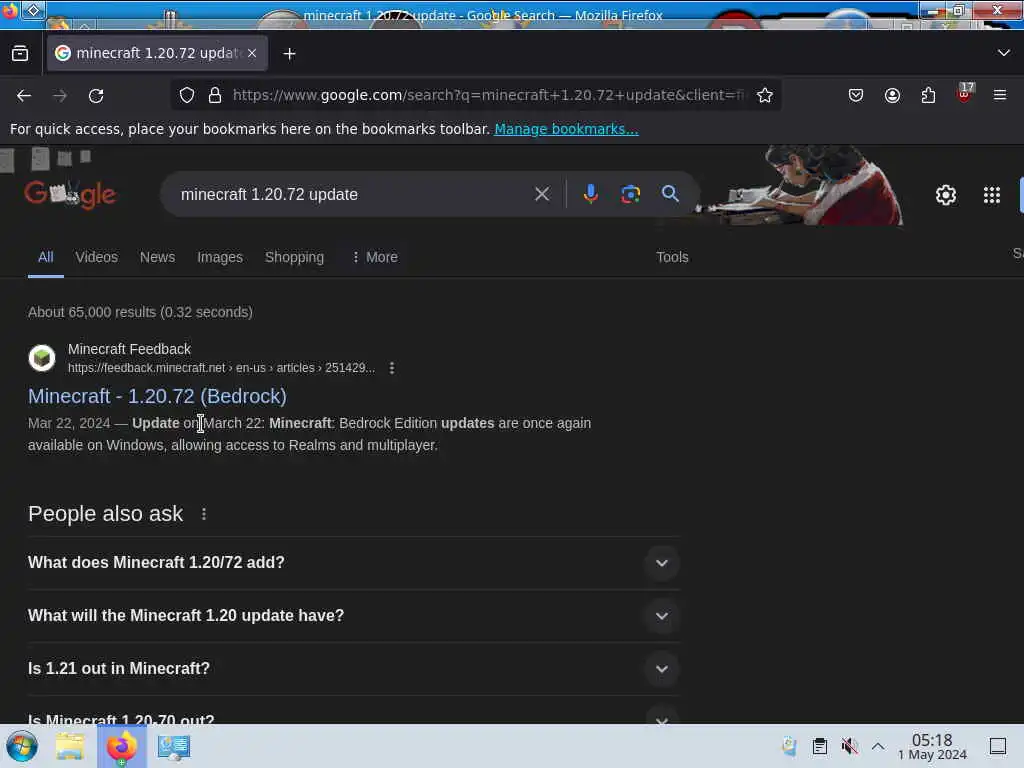Open a new tab with plus
Viewport: 1024px width, 768px height.
point(289,54)
